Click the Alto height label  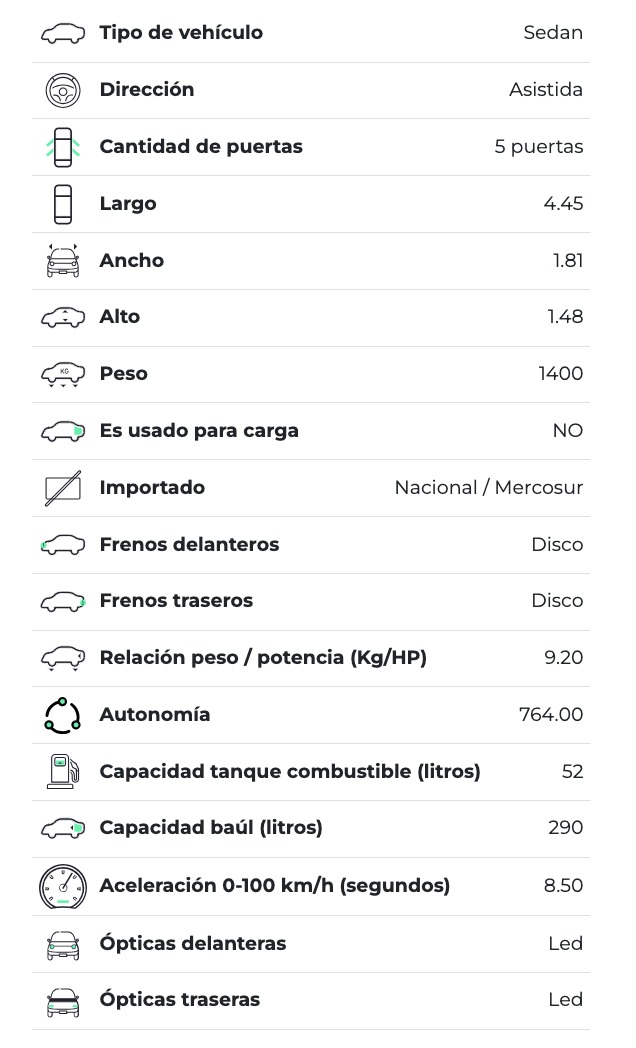click(120, 317)
